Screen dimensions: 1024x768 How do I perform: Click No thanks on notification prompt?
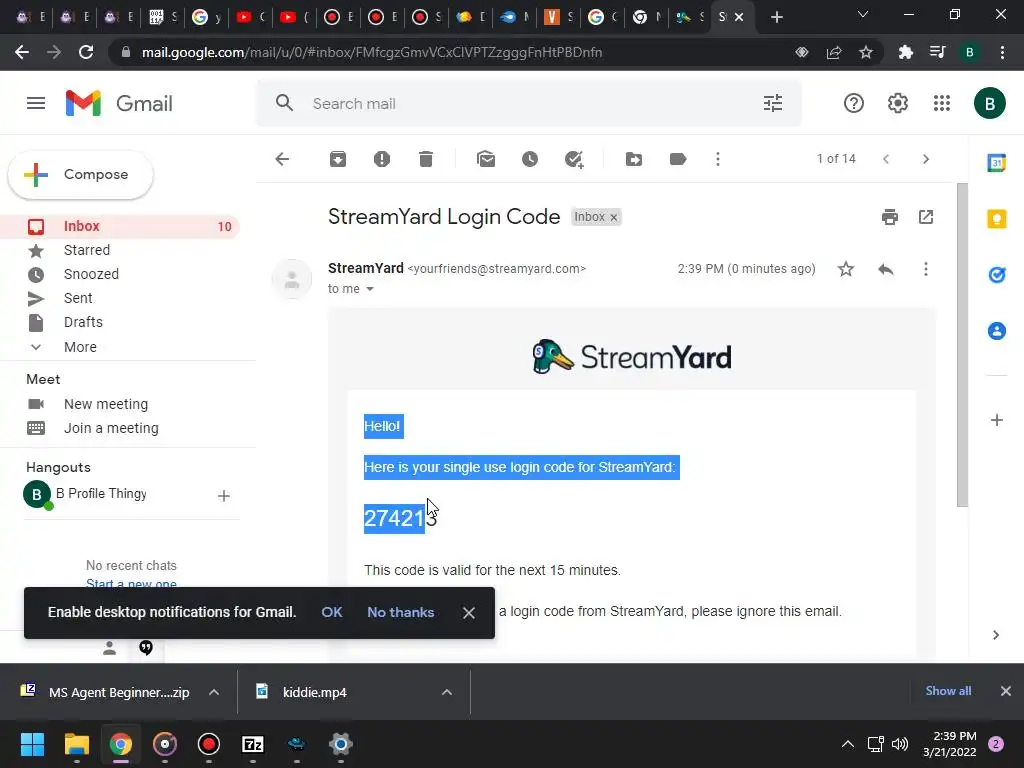click(x=400, y=612)
